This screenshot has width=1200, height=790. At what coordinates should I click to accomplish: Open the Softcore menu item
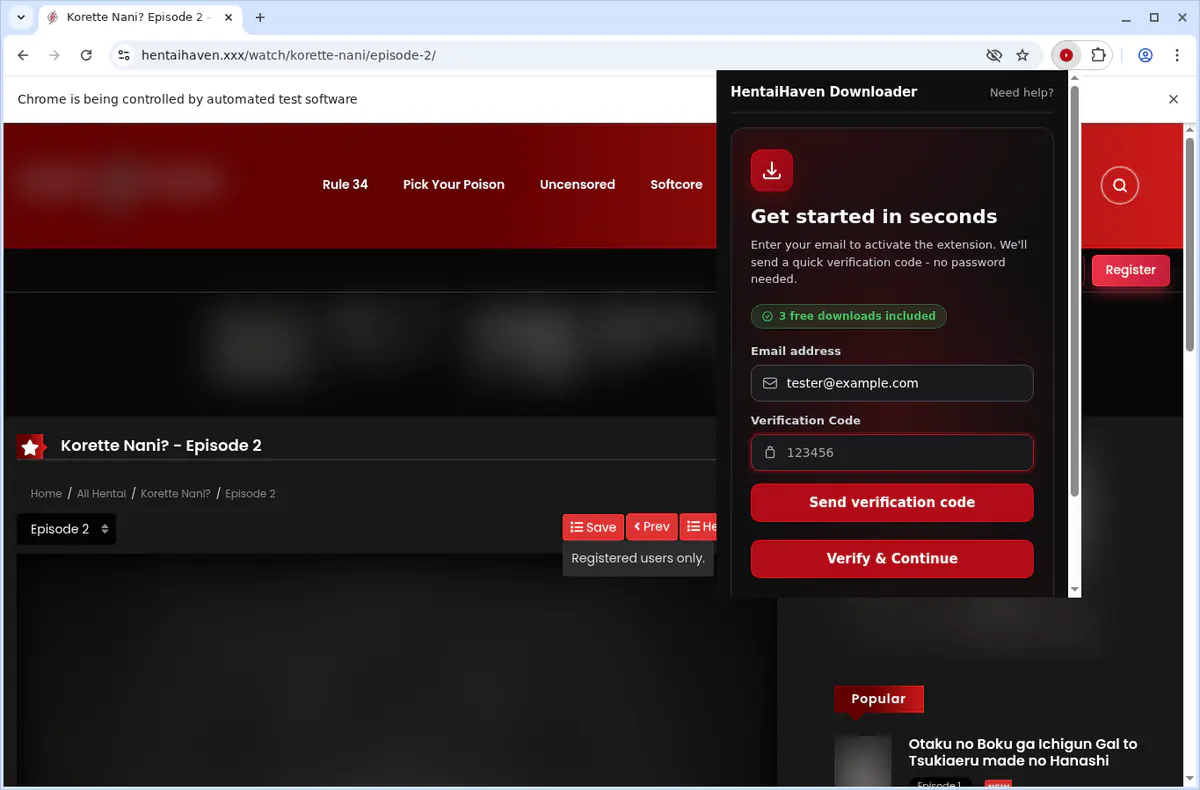click(x=676, y=184)
